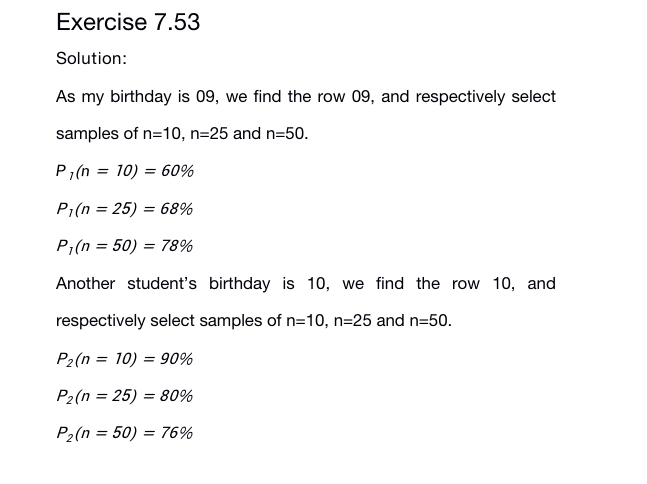Click the 80% result value

[177, 396]
